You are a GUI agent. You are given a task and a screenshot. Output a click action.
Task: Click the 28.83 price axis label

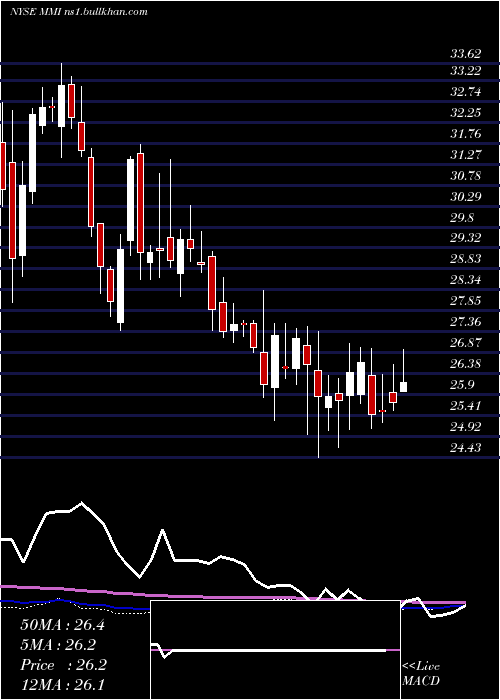(x=466, y=258)
